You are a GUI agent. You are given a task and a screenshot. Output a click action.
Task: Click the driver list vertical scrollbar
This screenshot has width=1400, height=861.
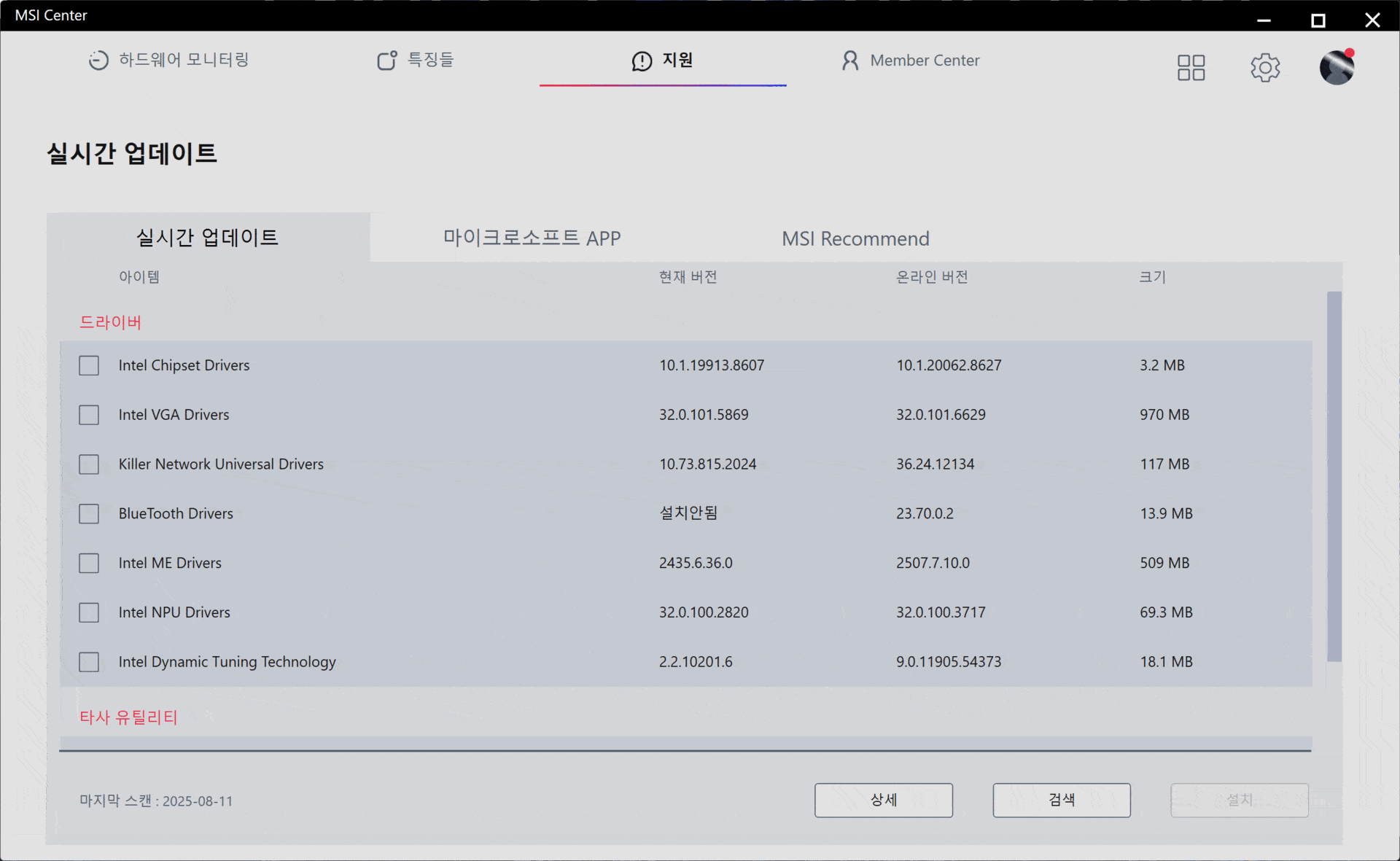click(x=1334, y=477)
